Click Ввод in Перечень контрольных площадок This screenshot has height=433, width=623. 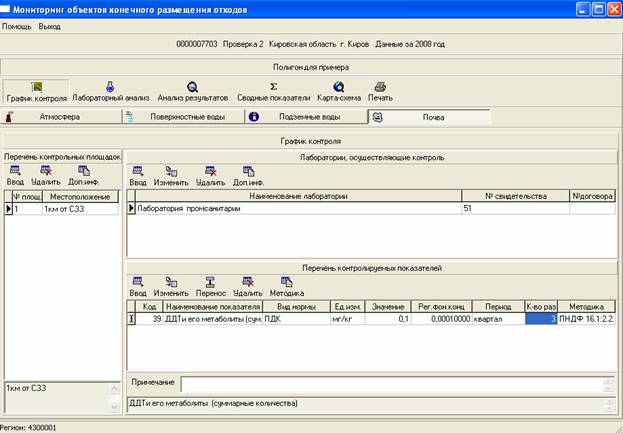(17, 176)
